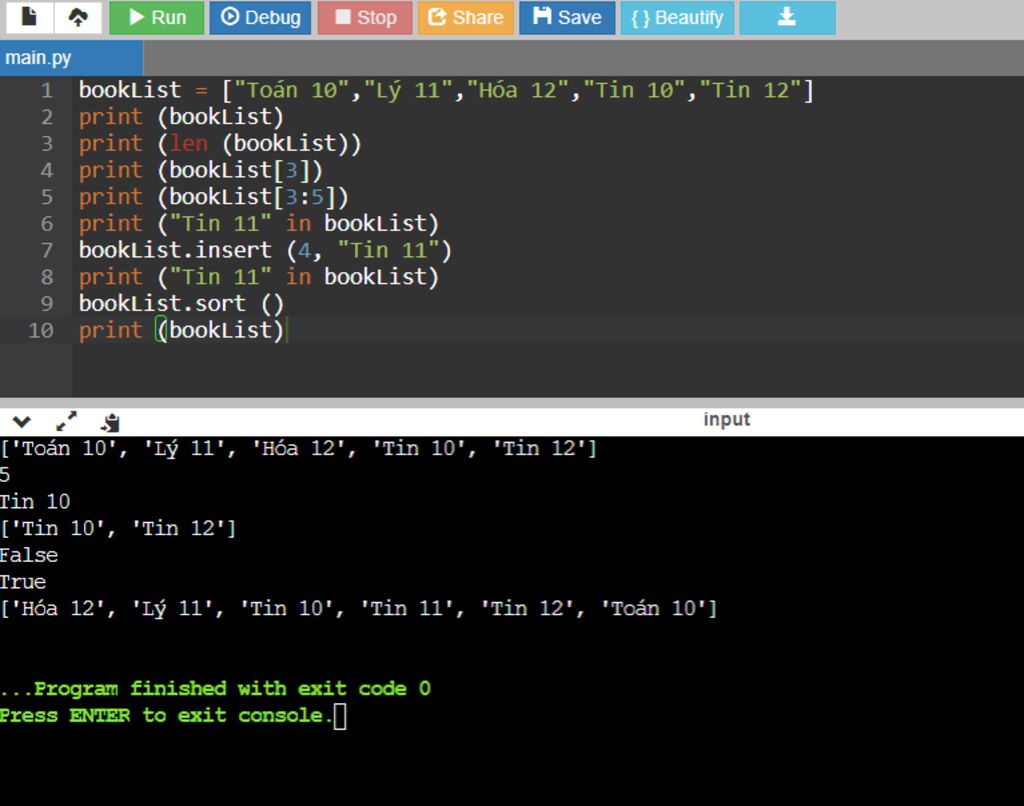The width and height of the screenshot is (1024, 806).
Task: Click the print (bookList[3:5]) line
Action: 214,197
